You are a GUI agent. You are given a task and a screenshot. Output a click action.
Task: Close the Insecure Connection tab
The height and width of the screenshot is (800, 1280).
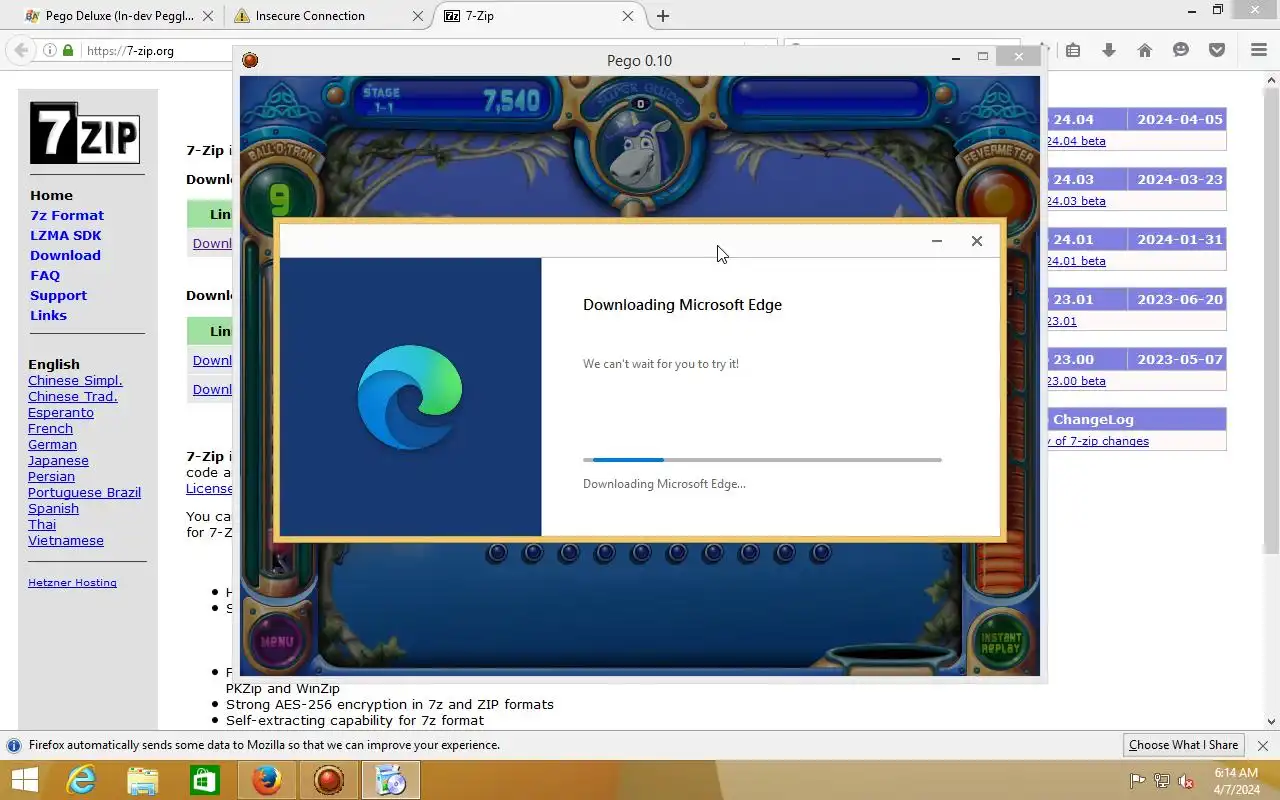pyautogui.click(x=420, y=16)
